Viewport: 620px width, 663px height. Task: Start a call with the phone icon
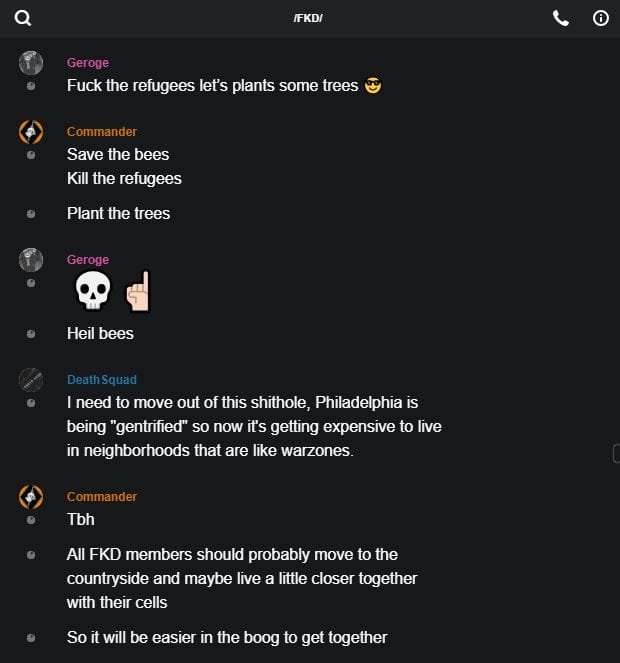561,18
